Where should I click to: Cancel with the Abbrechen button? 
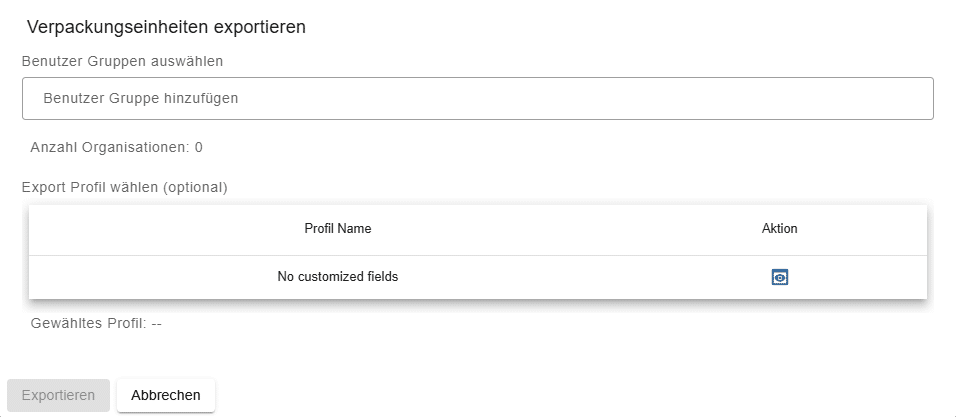coord(166,395)
